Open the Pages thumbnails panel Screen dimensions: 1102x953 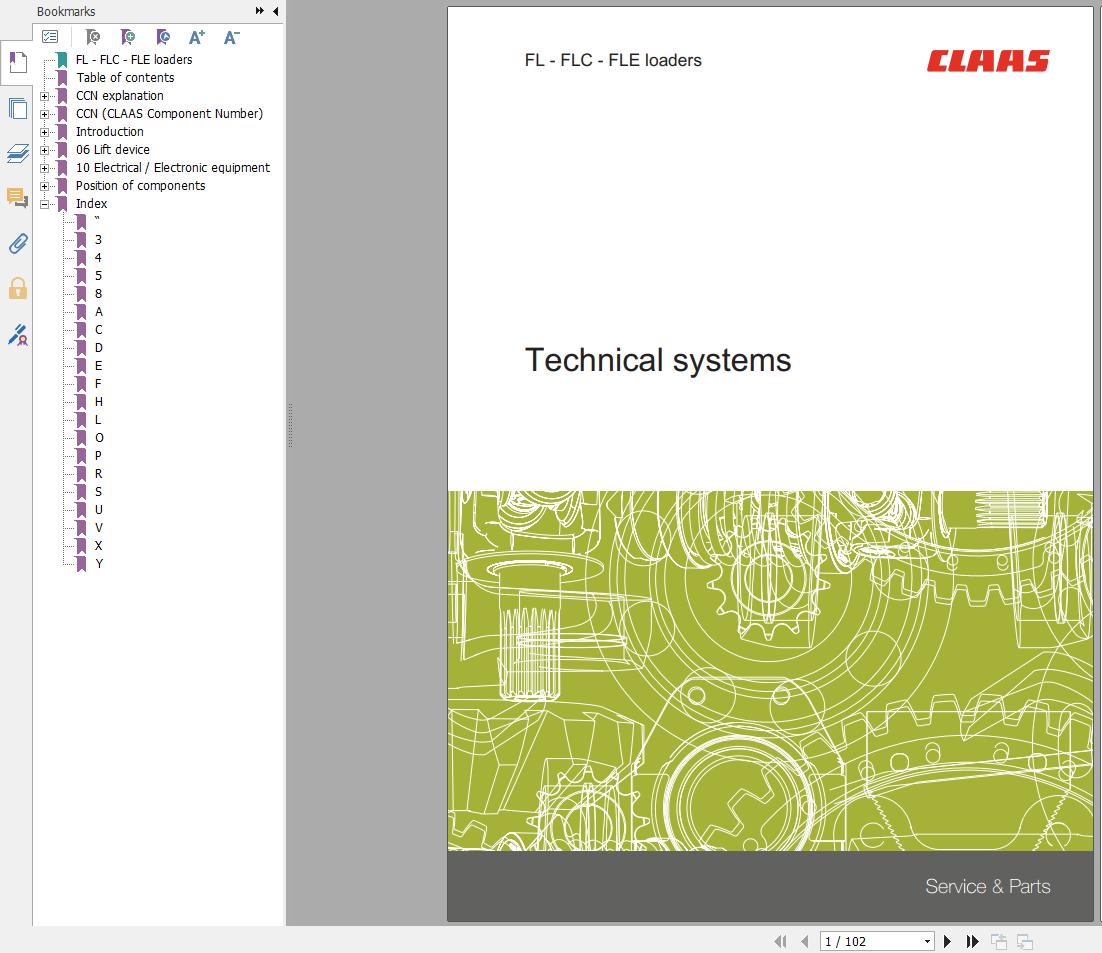tap(17, 108)
